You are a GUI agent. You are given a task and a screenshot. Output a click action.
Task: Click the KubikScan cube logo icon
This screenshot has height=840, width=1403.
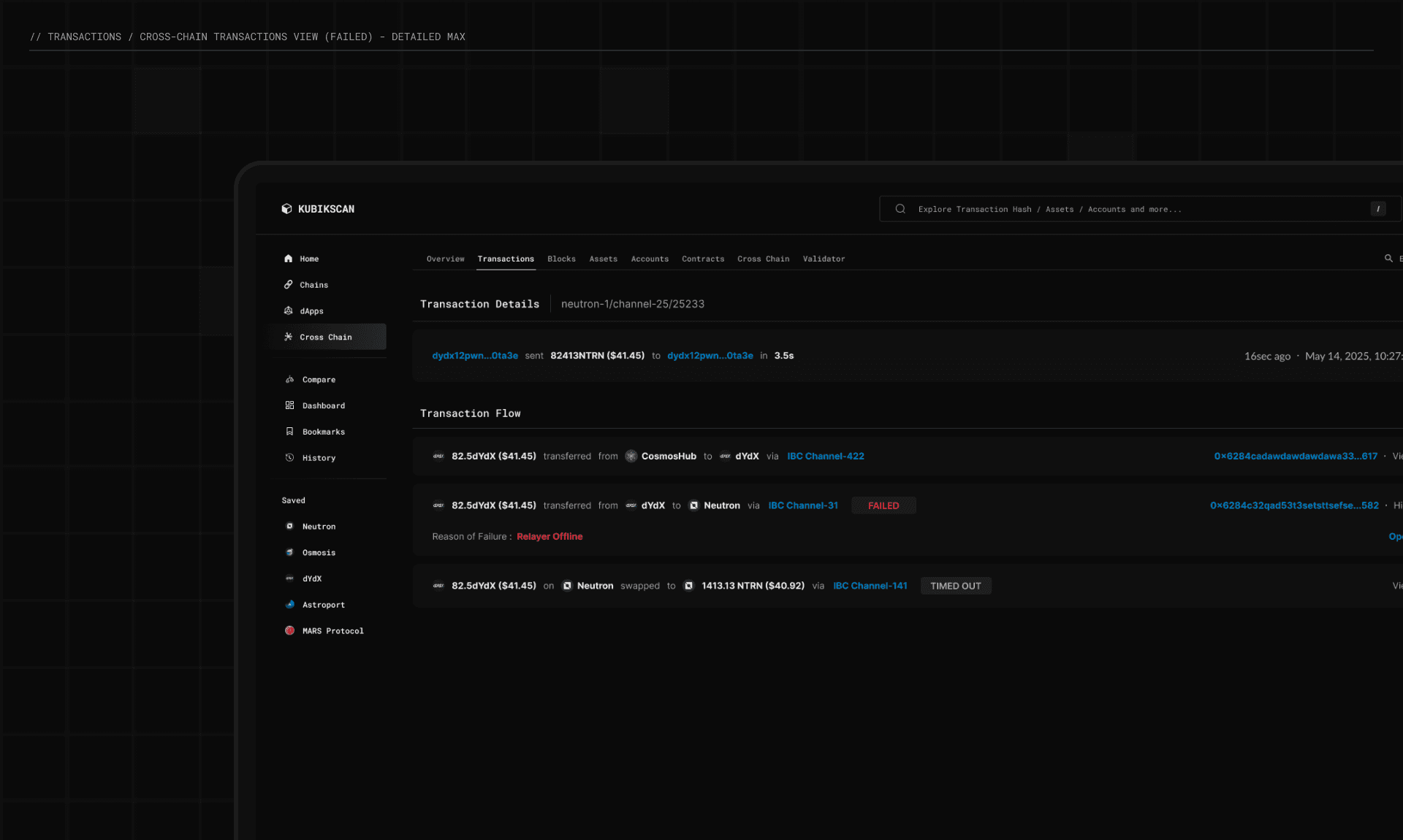pyautogui.click(x=286, y=209)
